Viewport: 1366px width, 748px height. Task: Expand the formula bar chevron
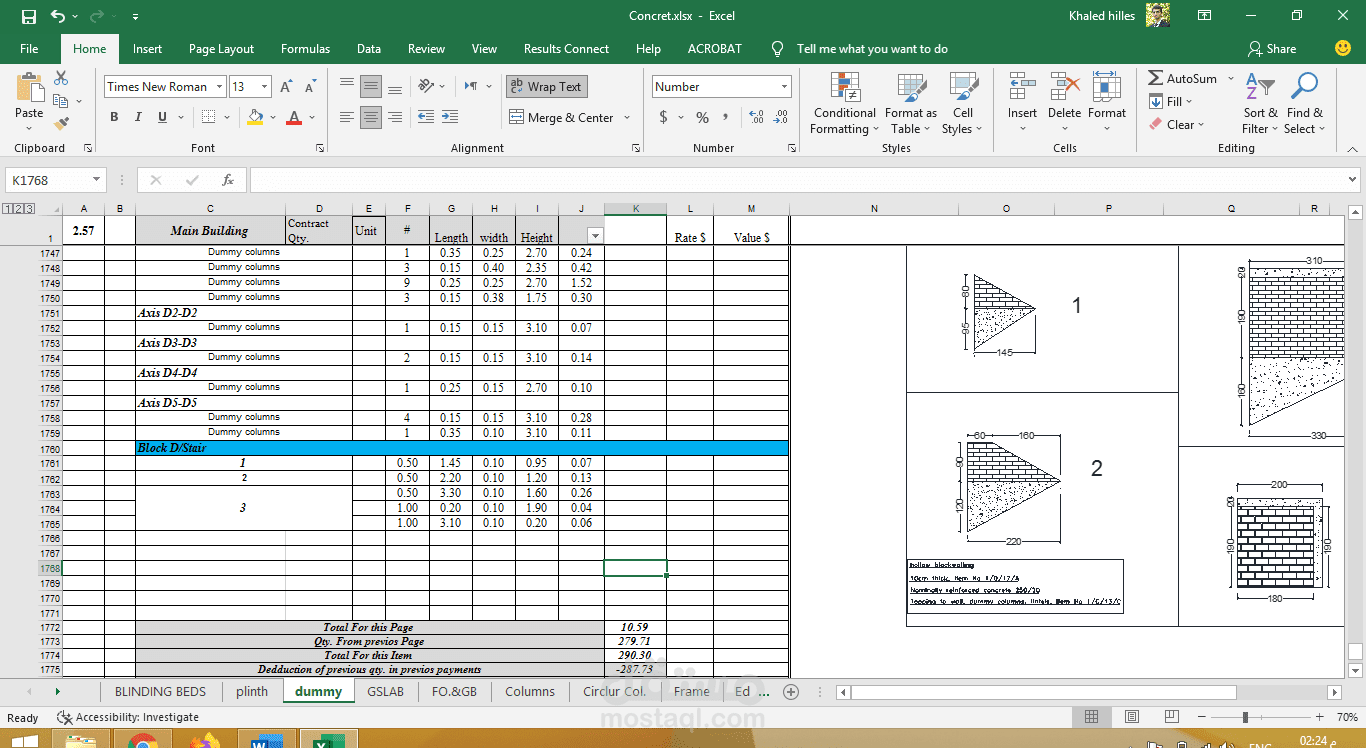(1353, 180)
